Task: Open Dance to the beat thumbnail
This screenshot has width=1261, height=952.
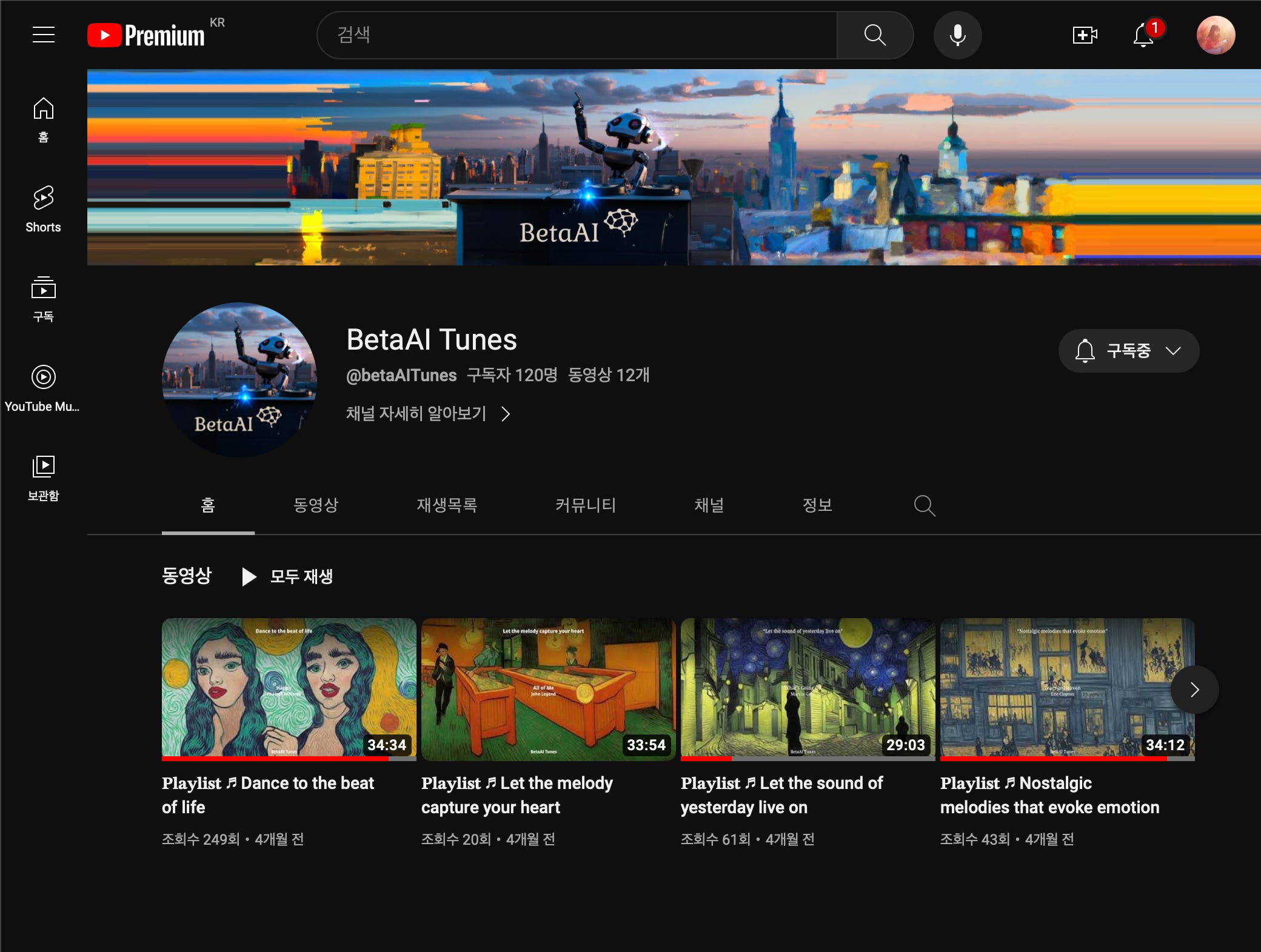Action: point(289,688)
